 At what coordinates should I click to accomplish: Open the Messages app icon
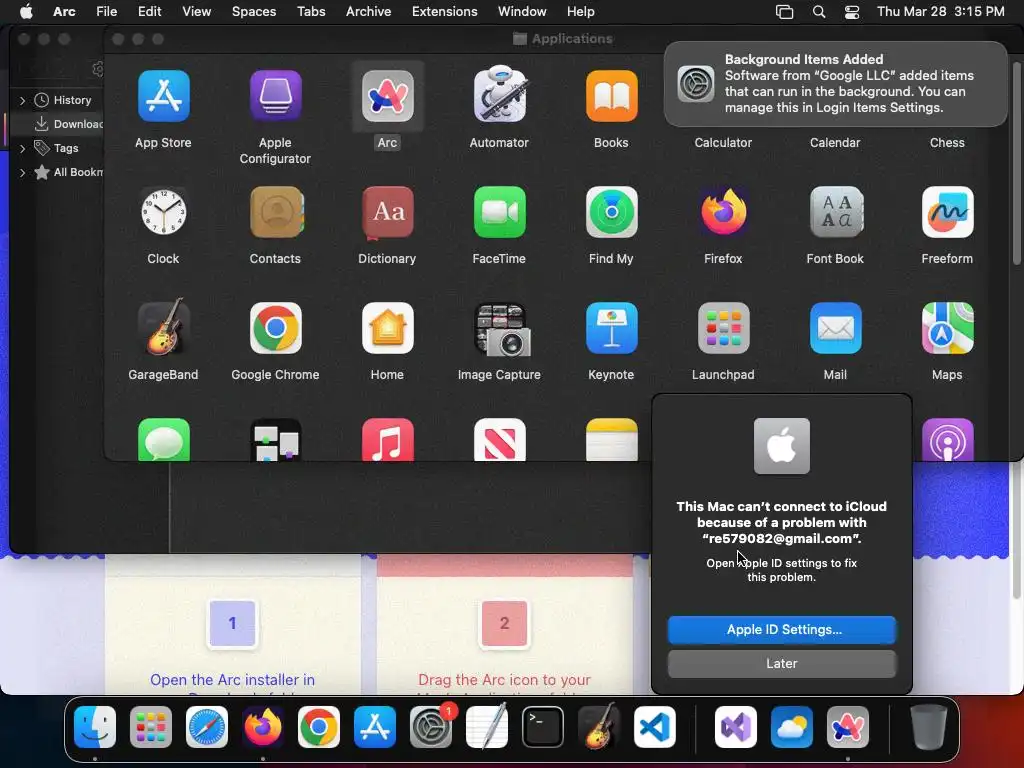[163, 440]
